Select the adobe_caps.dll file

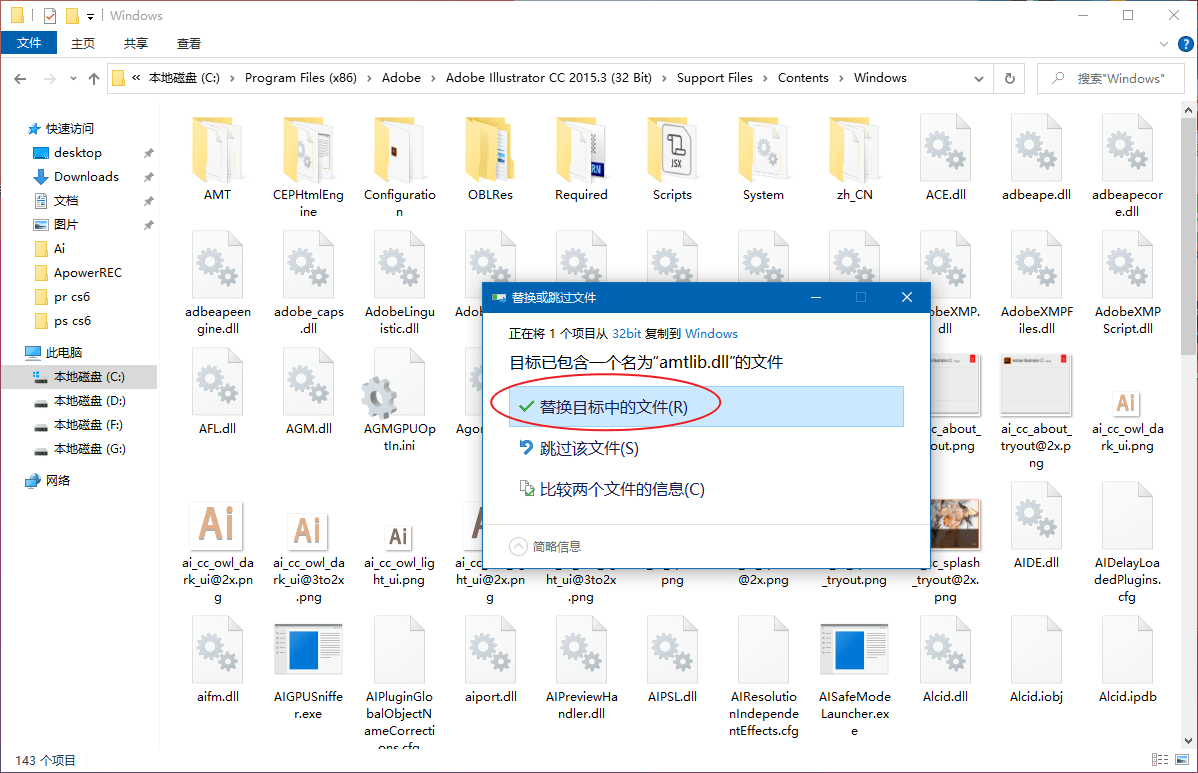308,283
